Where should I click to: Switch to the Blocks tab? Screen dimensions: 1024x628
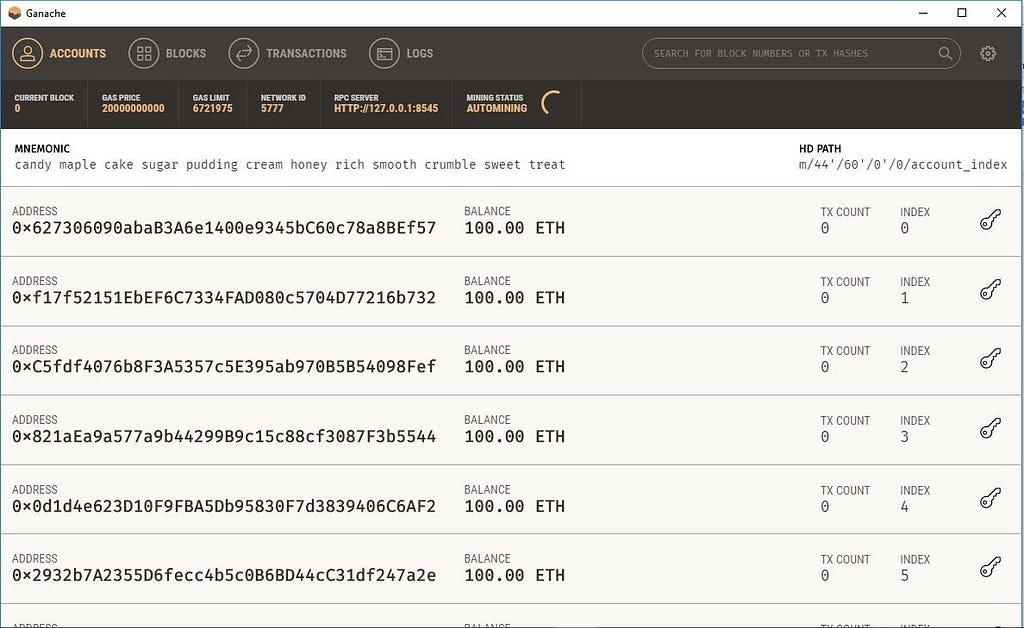pyautogui.click(x=167, y=54)
